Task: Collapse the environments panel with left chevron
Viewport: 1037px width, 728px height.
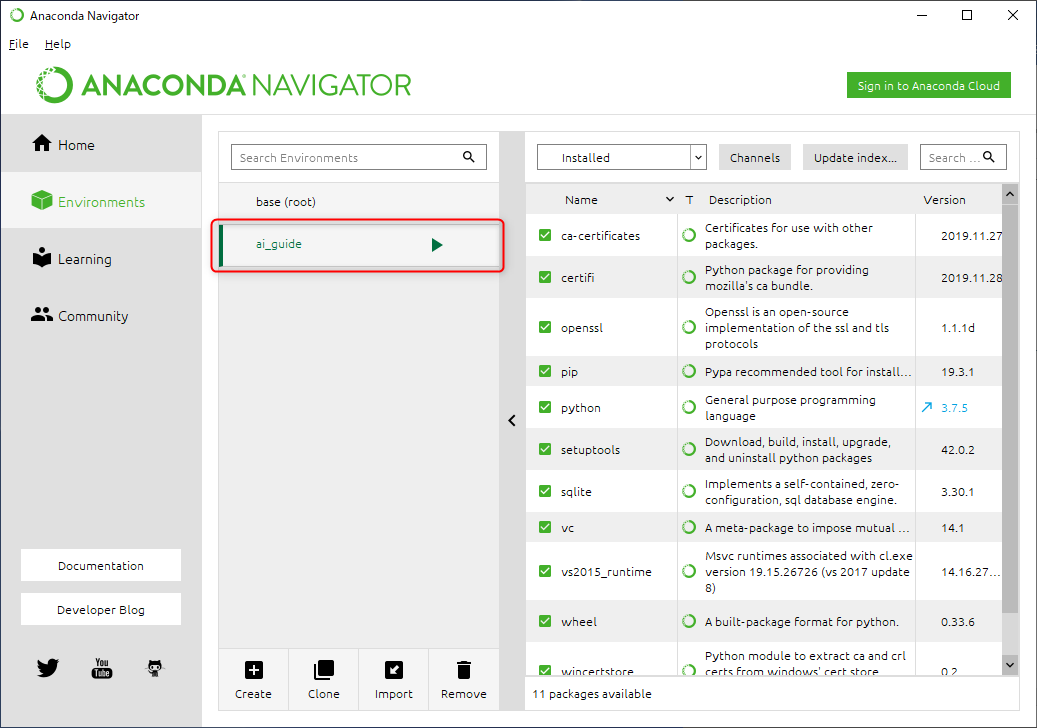Action: [x=512, y=421]
